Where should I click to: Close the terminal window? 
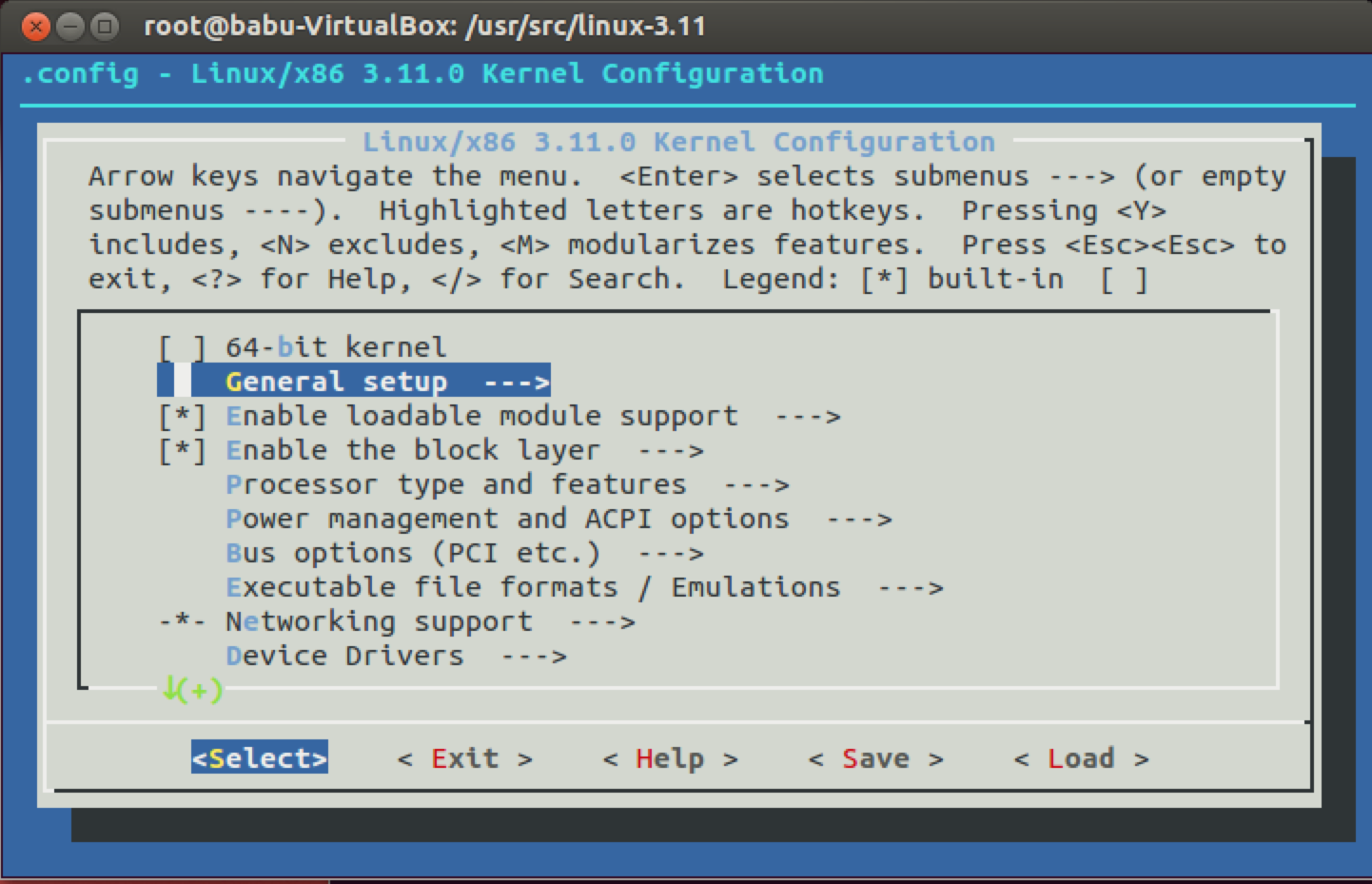point(35,26)
